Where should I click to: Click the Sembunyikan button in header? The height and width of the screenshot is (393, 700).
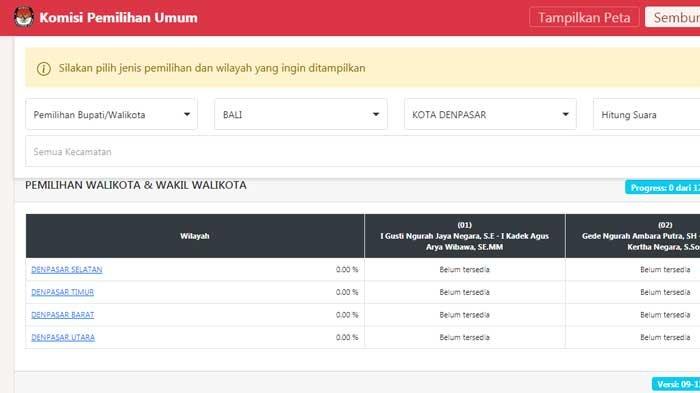click(x=673, y=17)
